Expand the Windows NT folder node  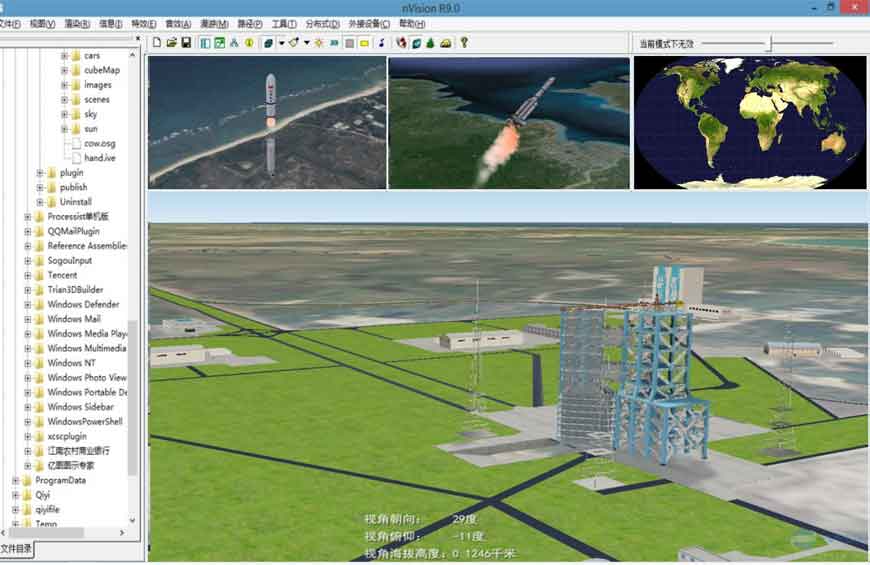click(x=28, y=363)
